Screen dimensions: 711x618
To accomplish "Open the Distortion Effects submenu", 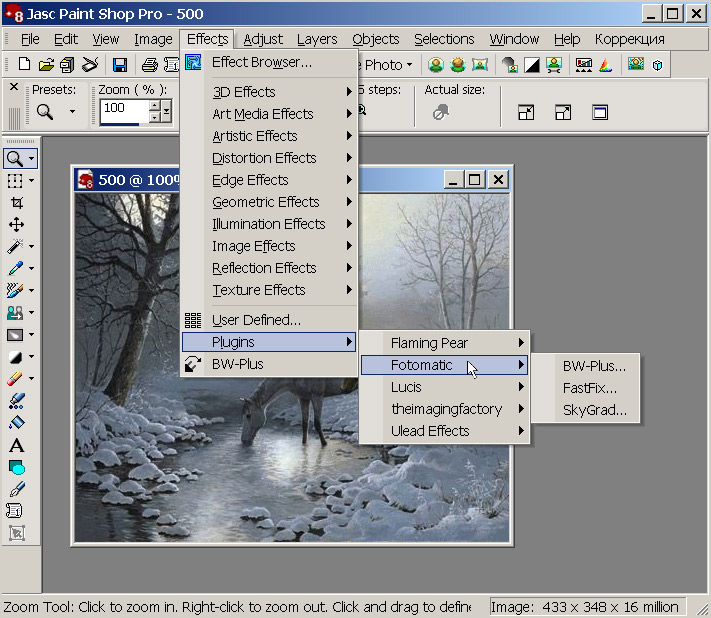I will click(264, 158).
